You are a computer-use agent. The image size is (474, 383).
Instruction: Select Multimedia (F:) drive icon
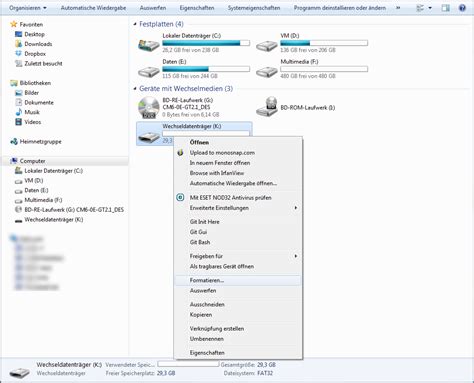267,71
